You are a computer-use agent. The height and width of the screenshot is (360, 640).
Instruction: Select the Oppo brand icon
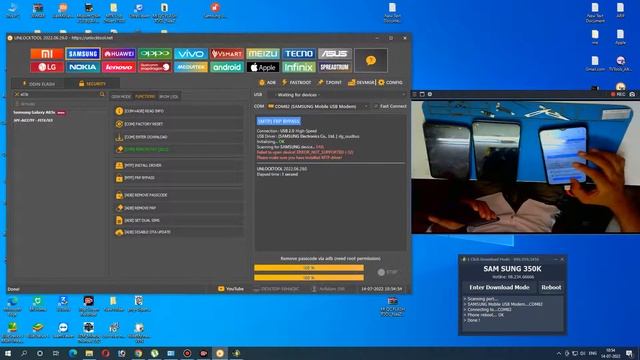155,54
